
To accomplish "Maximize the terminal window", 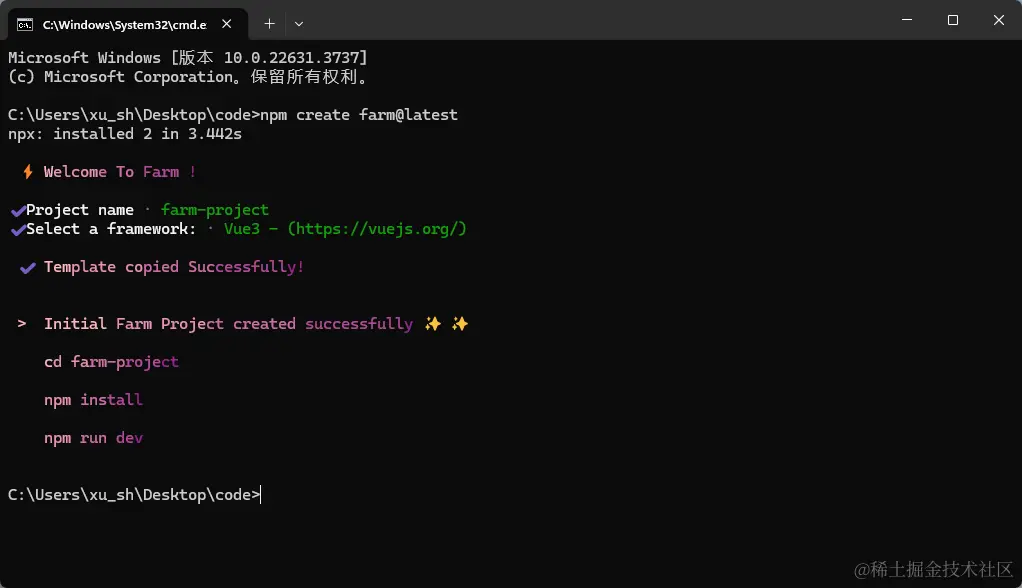I will tap(953, 20).
